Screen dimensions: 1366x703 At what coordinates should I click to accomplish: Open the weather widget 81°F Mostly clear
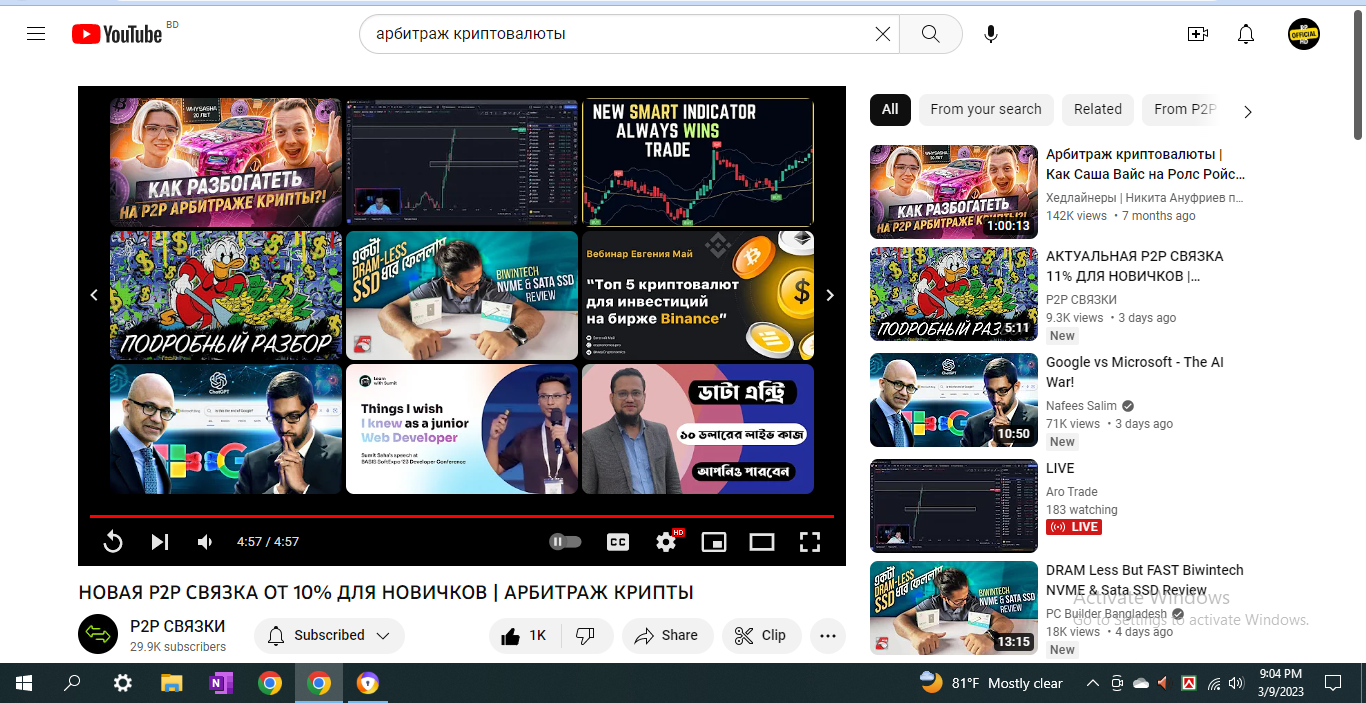coord(991,683)
